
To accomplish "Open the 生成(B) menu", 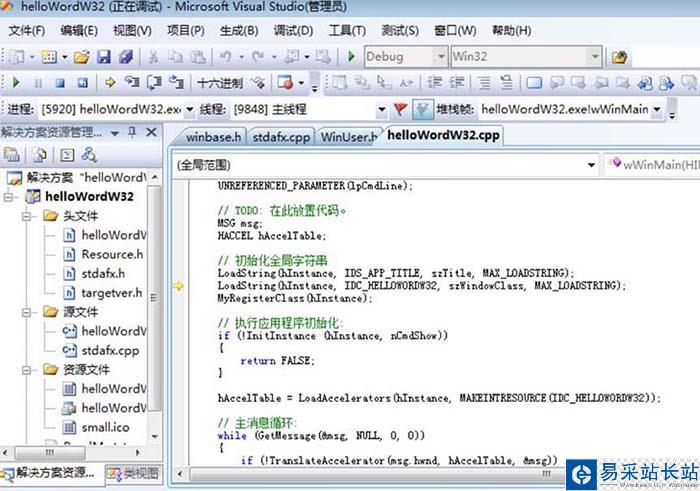I will click(x=239, y=31).
